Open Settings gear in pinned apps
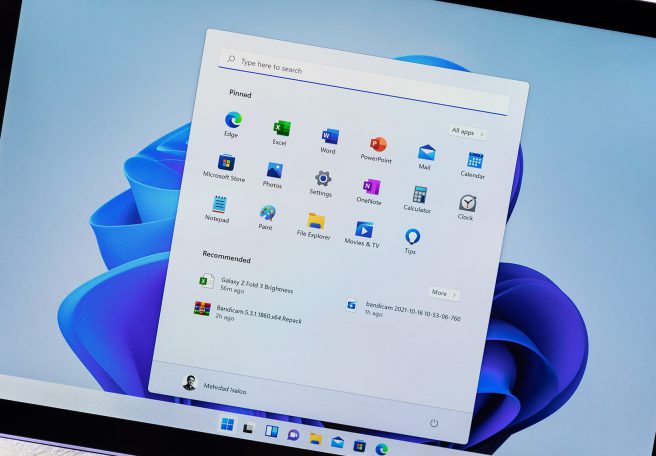 (322, 183)
